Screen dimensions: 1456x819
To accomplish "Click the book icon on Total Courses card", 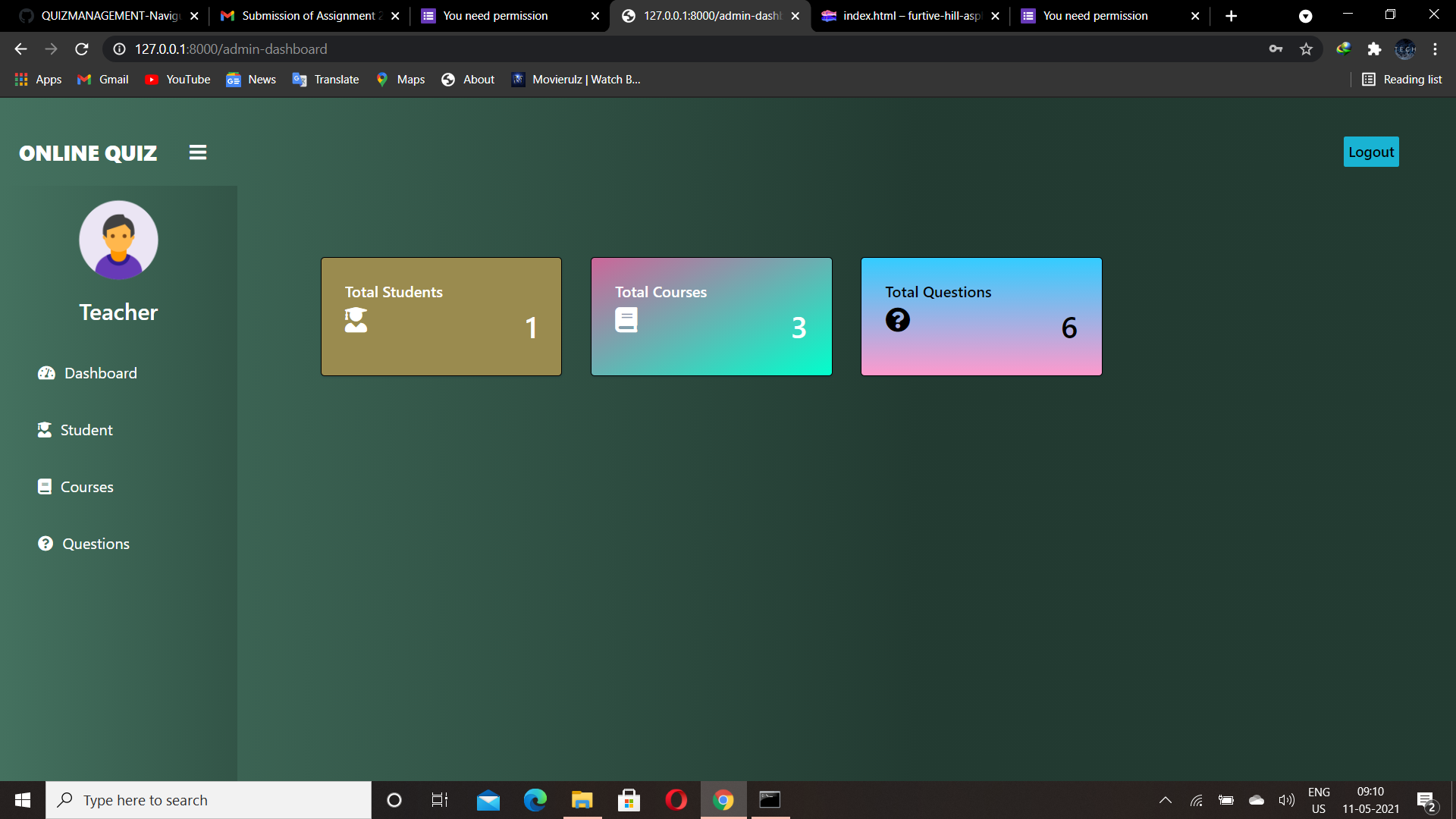I will [x=626, y=318].
